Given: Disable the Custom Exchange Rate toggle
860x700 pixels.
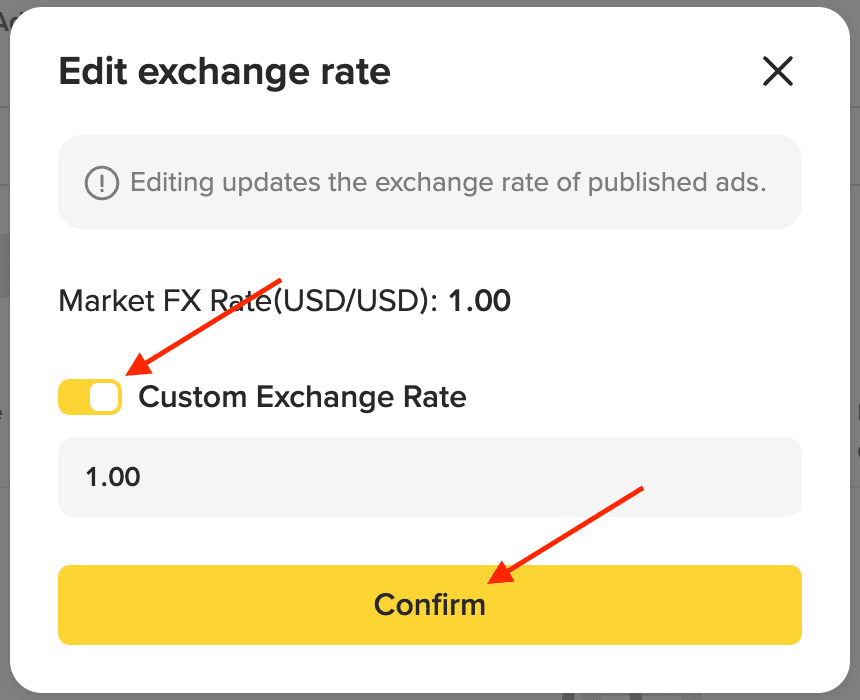Looking at the screenshot, I should pos(90,397).
